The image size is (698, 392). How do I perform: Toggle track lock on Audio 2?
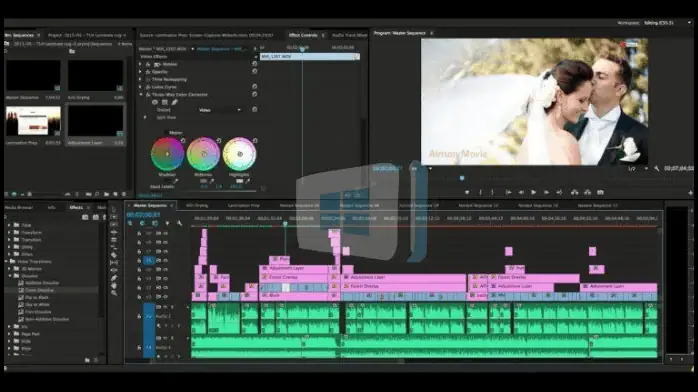[x=139, y=316]
